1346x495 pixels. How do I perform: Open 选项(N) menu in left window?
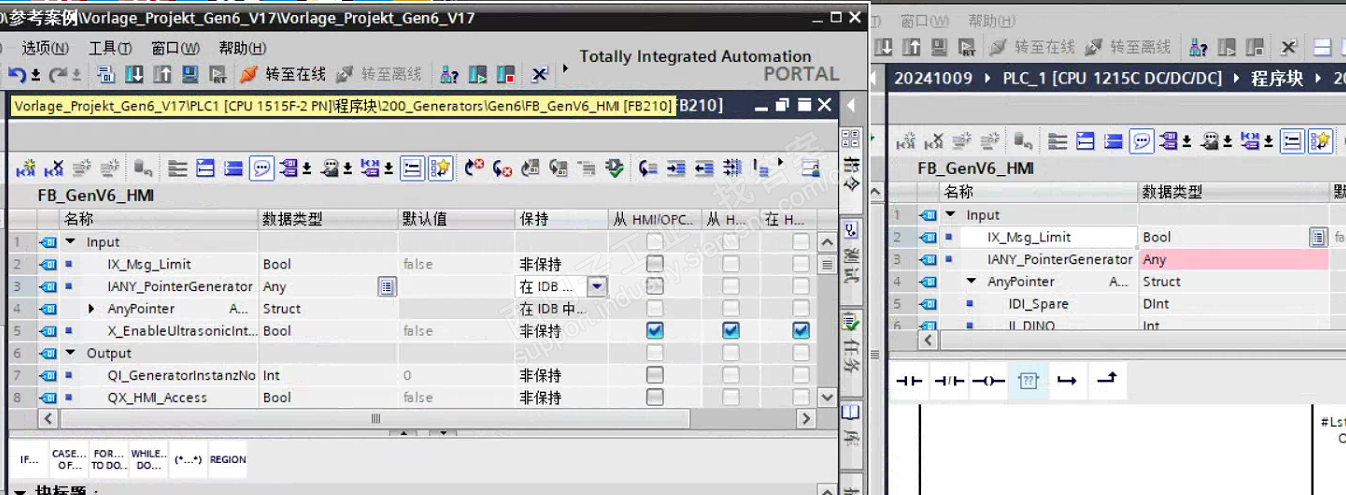[45, 48]
